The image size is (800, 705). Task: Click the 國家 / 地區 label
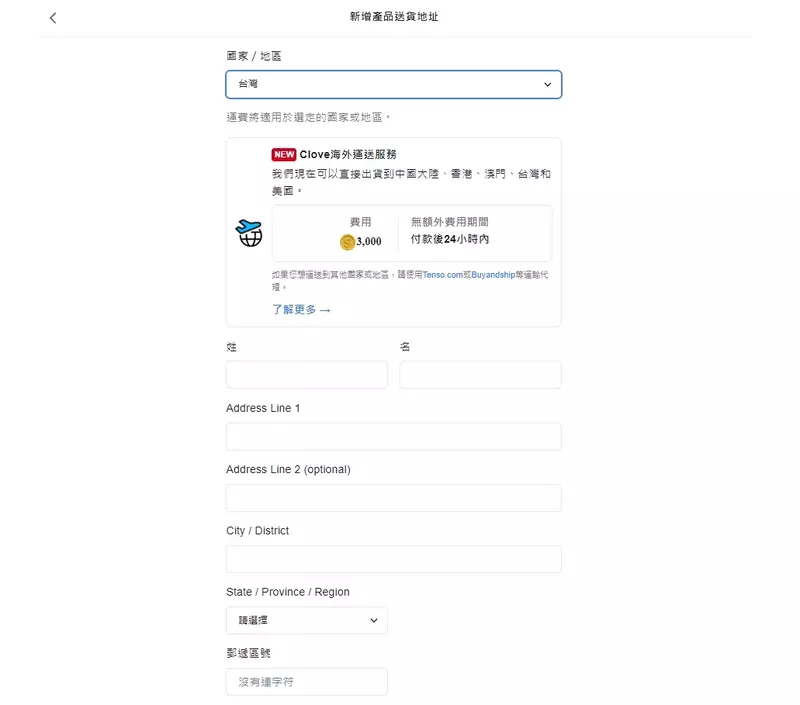[254, 56]
